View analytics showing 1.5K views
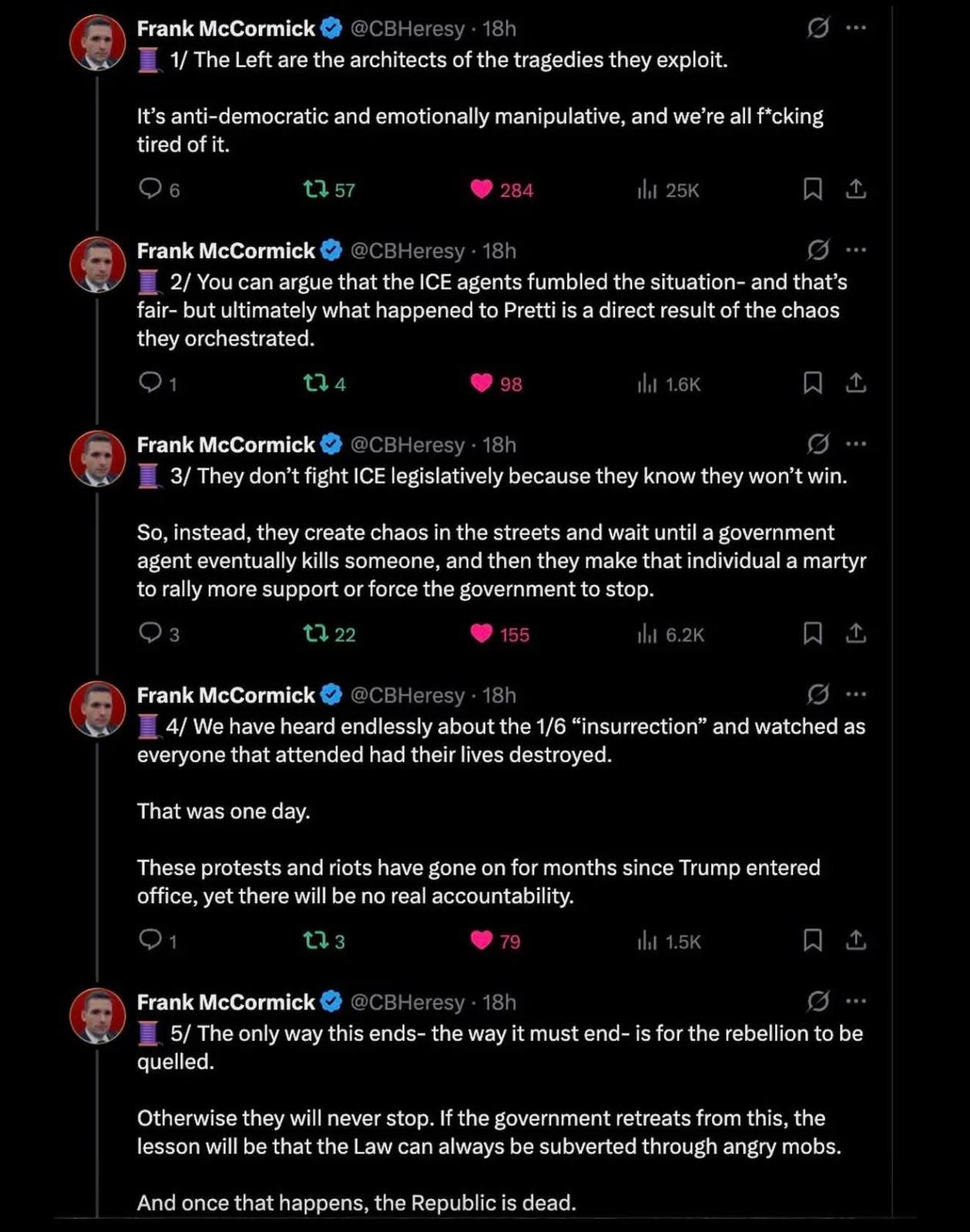The image size is (970, 1232). pos(647,941)
